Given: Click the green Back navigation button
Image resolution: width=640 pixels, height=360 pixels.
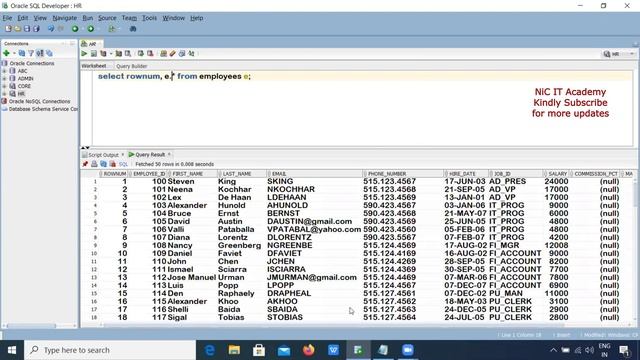Looking at the screenshot, I should (x=75, y=29).
